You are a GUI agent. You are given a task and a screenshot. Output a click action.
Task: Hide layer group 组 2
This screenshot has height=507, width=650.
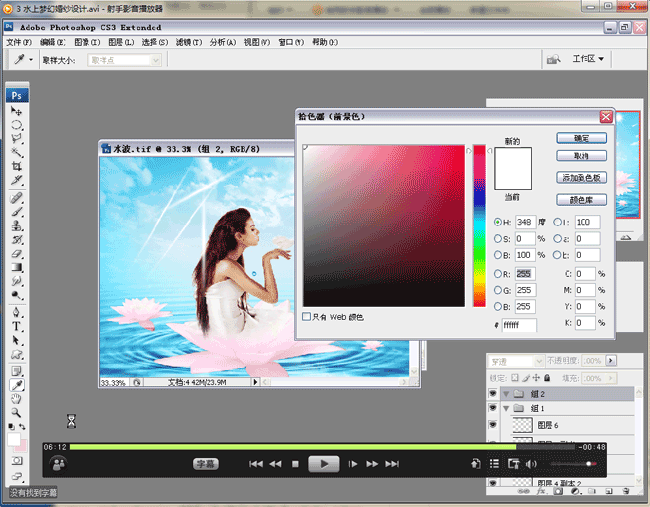pyautogui.click(x=493, y=393)
